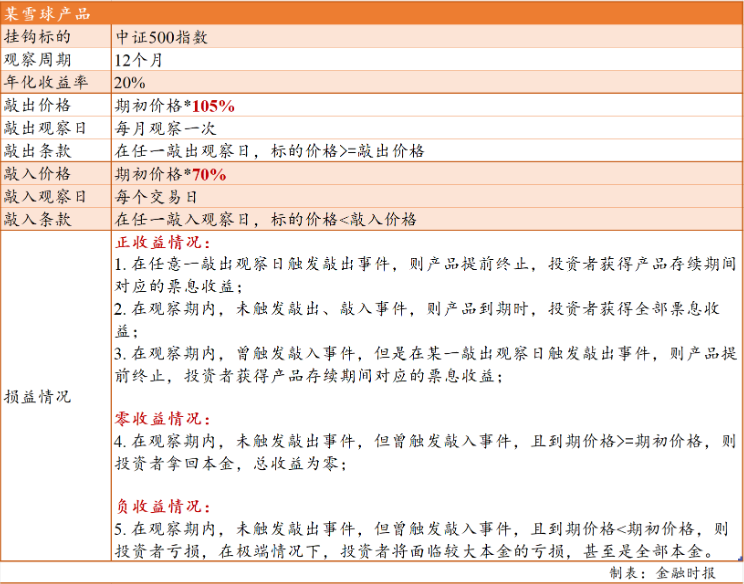Click the value 期初价格*70%
This screenshot has height=584, width=744.
(170, 174)
